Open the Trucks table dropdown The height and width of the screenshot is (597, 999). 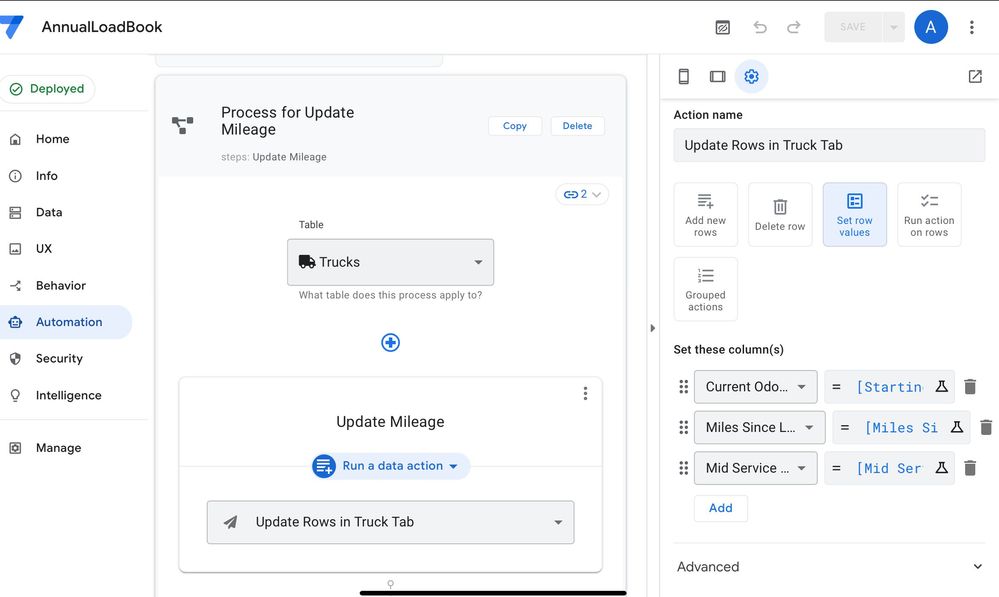click(391, 263)
